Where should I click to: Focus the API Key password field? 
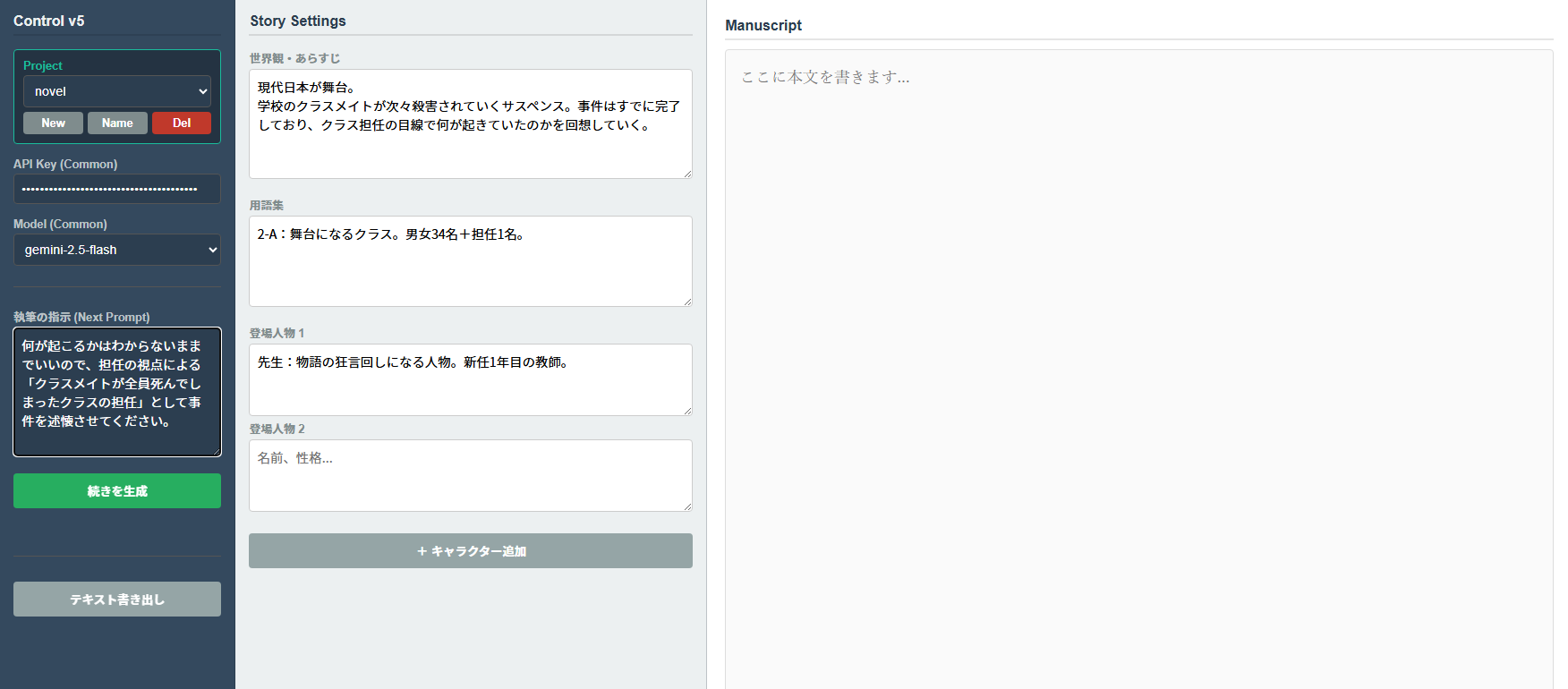point(116,189)
